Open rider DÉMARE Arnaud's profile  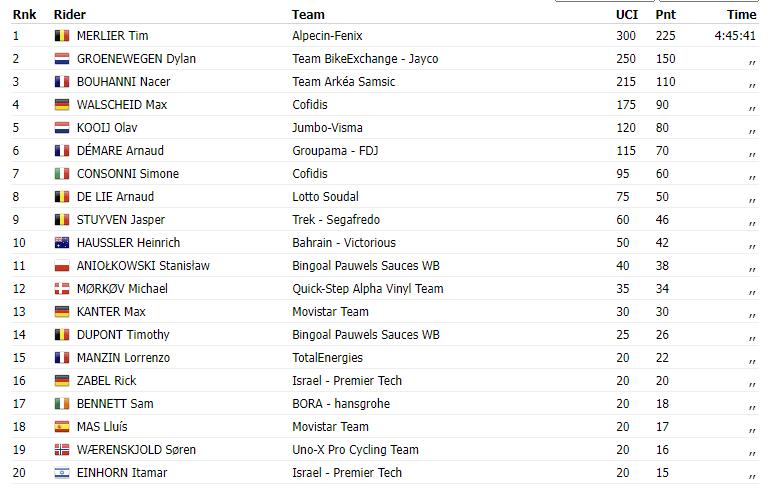[x=120, y=150]
